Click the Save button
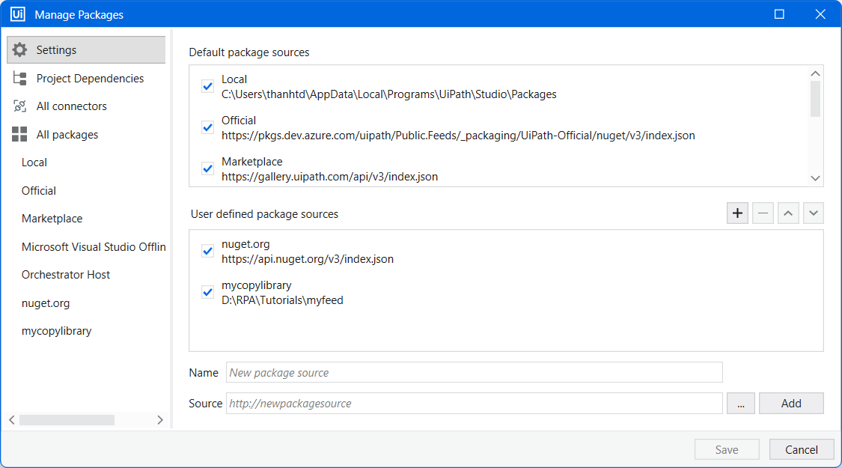Image resolution: width=842 pixels, height=468 pixels. coord(727,450)
